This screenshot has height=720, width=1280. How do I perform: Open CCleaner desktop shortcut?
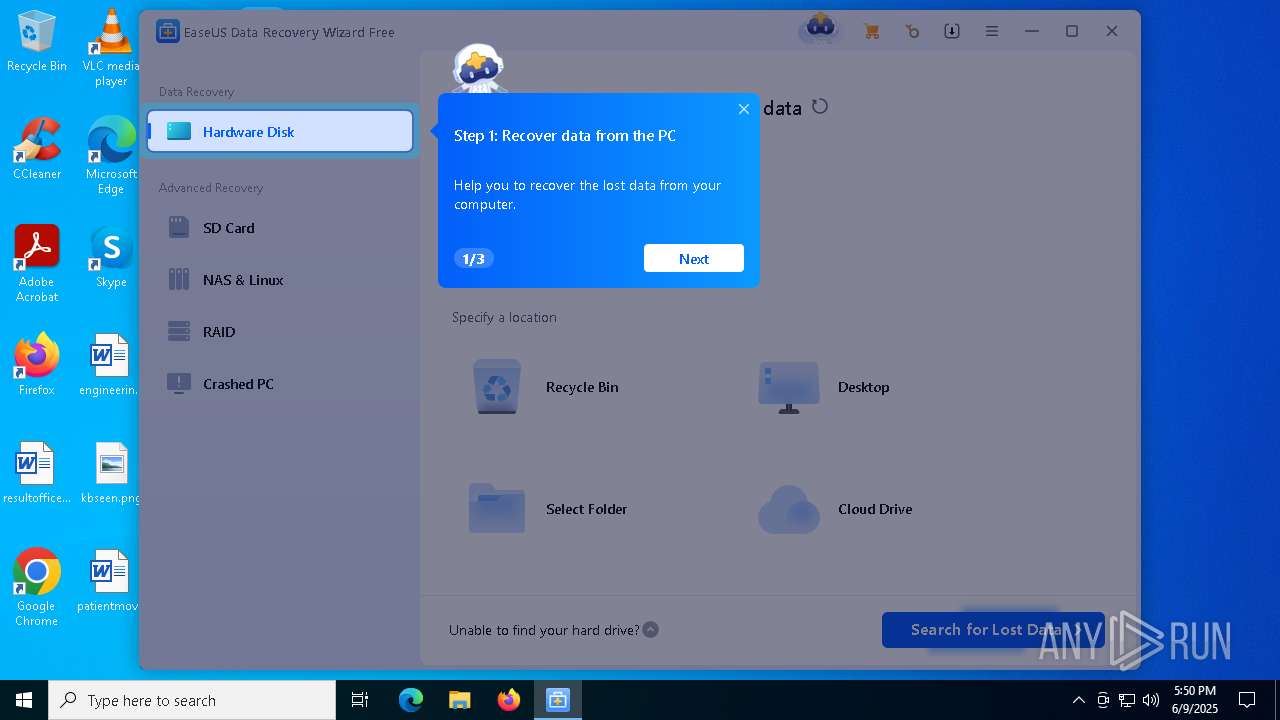(37, 149)
